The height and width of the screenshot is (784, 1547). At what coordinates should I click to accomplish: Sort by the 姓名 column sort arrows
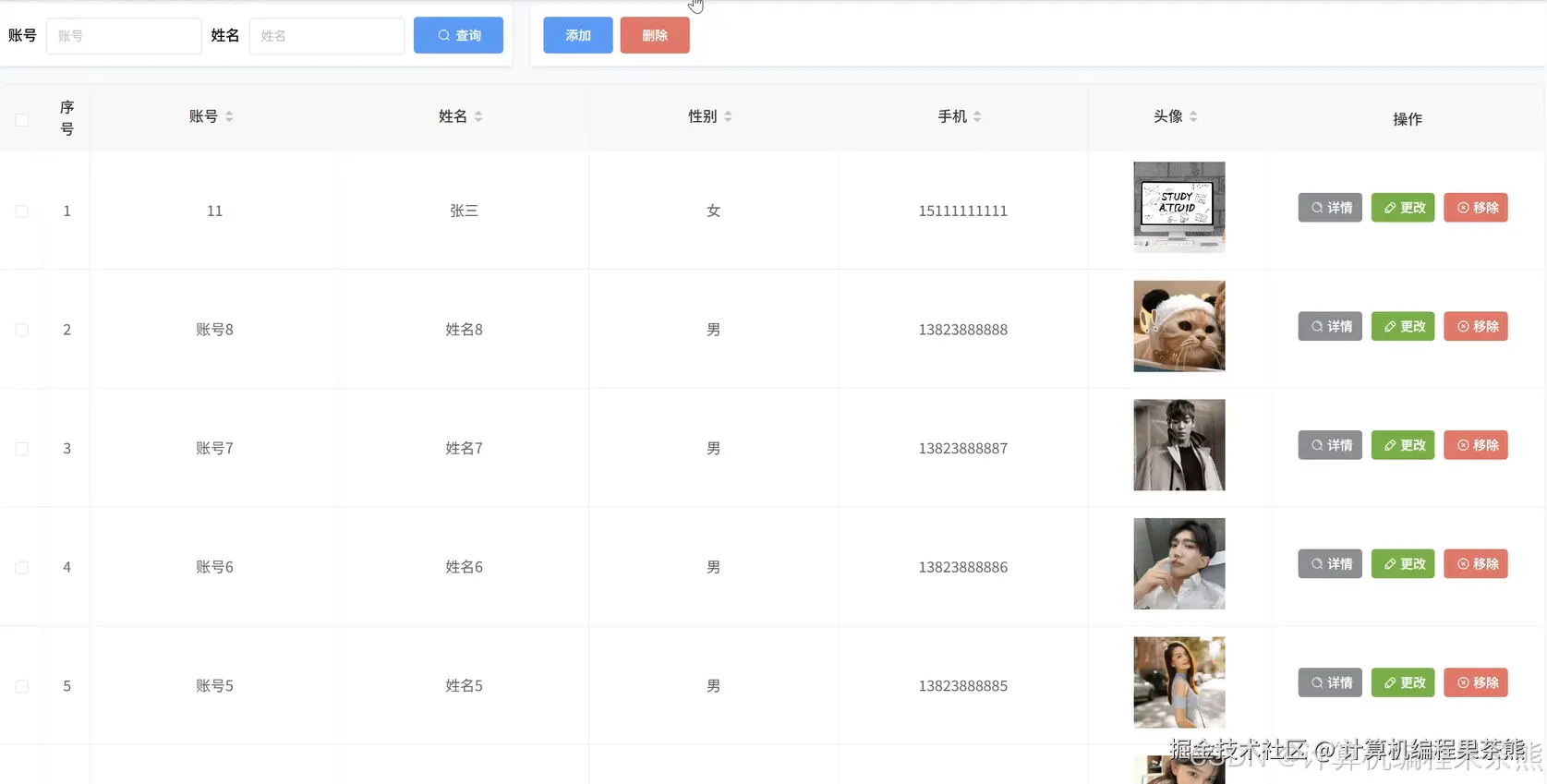pos(478,116)
